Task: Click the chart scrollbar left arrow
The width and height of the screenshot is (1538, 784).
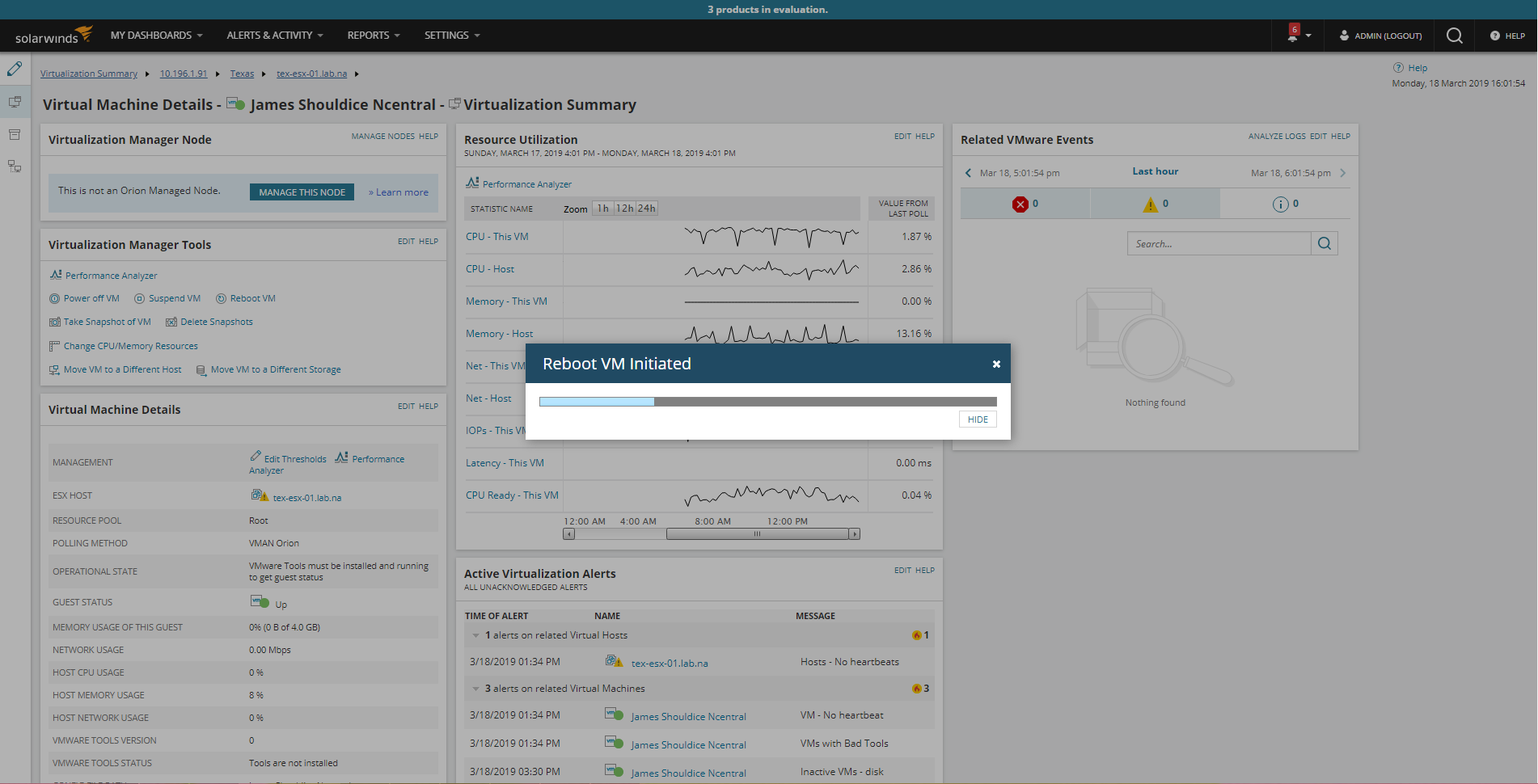Action: click(569, 534)
